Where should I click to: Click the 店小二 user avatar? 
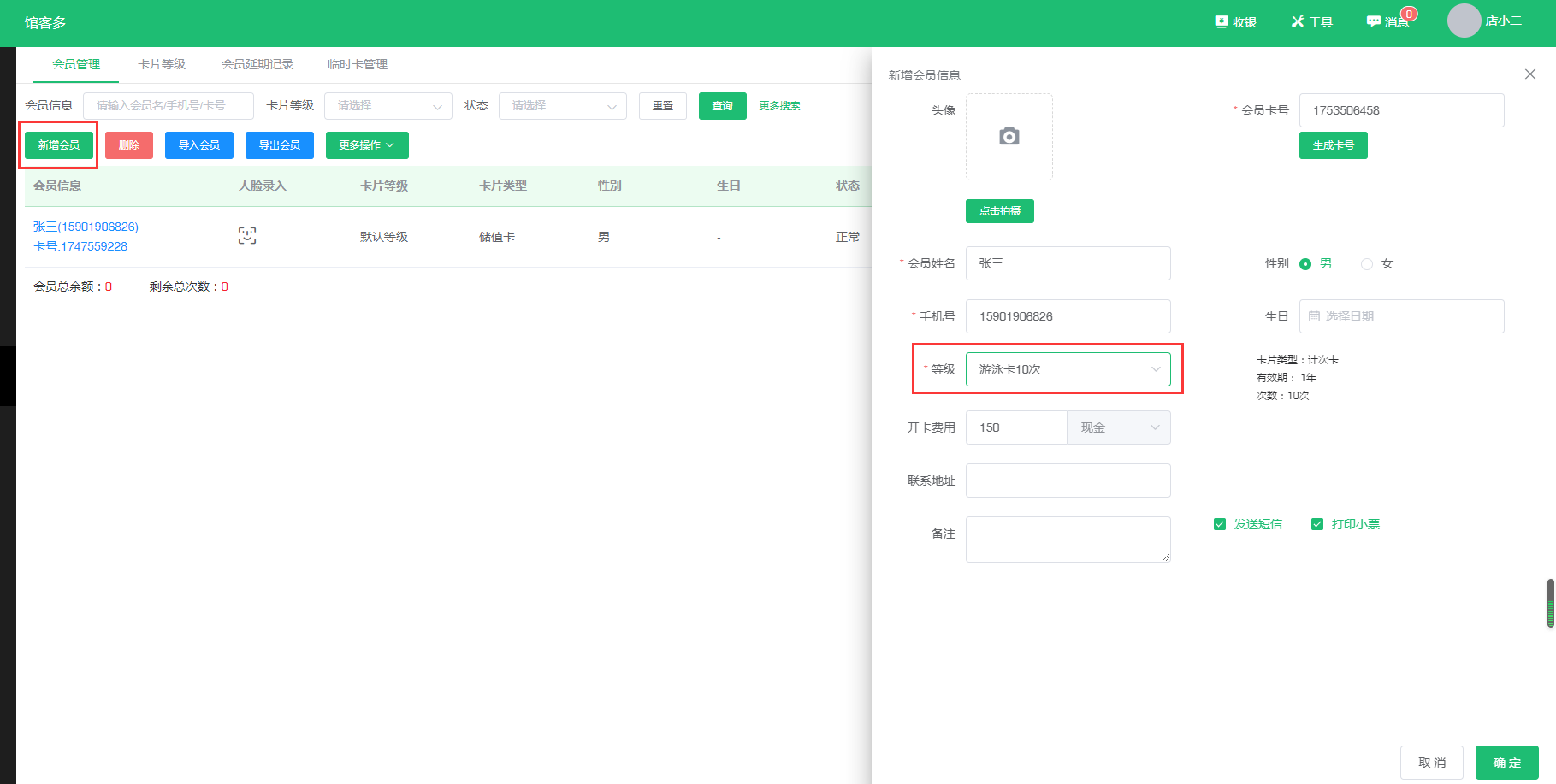[x=1464, y=21]
